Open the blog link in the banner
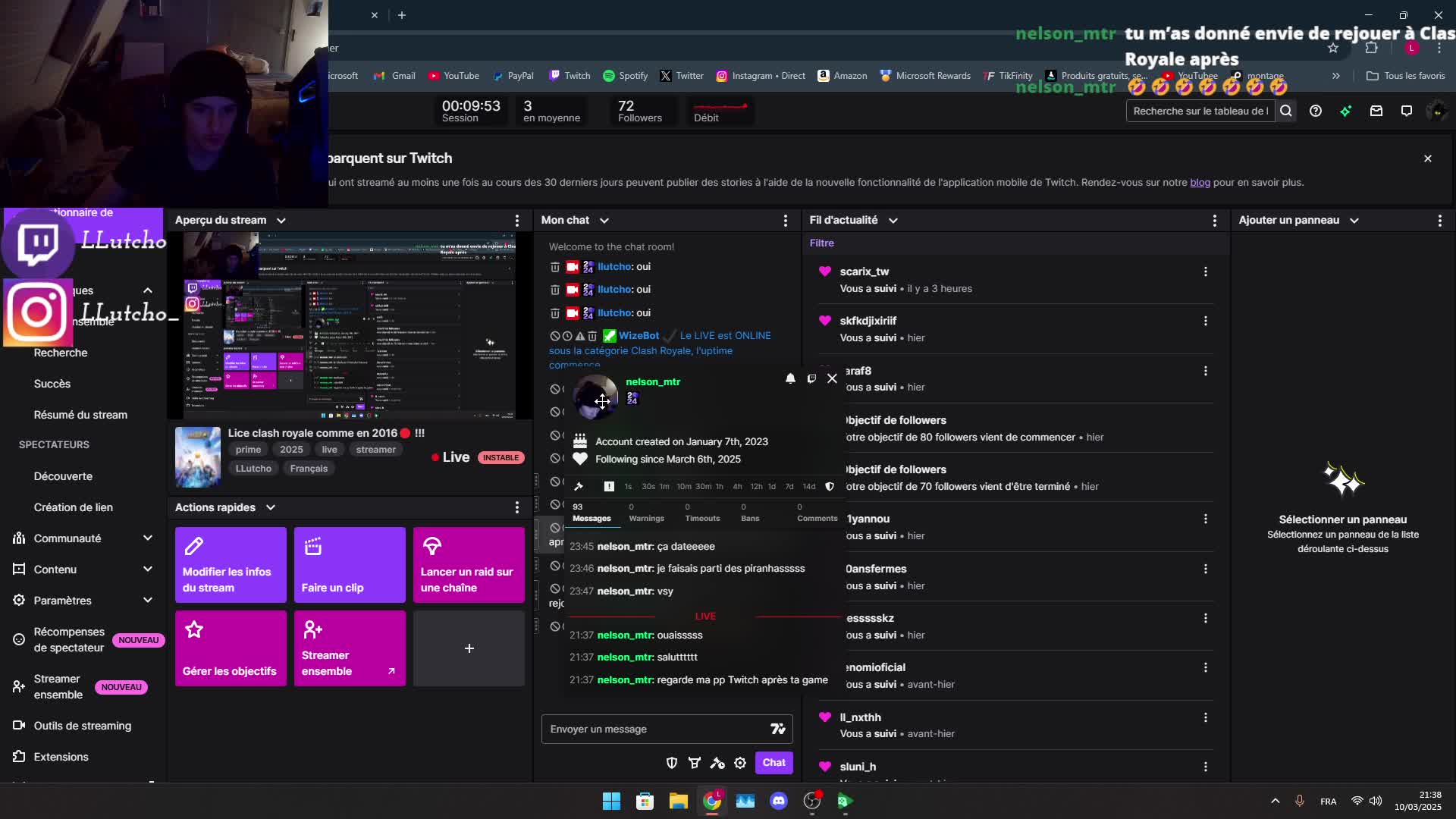The height and width of the screenshot is (819, 1456). tap(1200, 183)
